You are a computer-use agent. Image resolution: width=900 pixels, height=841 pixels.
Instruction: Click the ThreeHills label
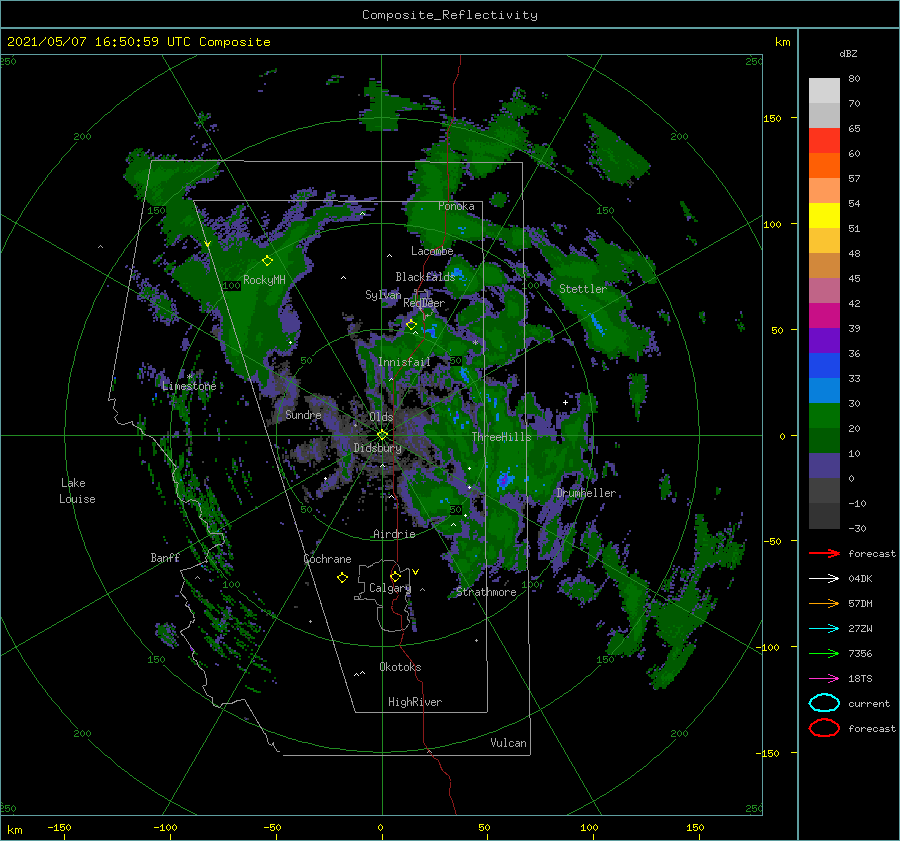click(502, 437)
